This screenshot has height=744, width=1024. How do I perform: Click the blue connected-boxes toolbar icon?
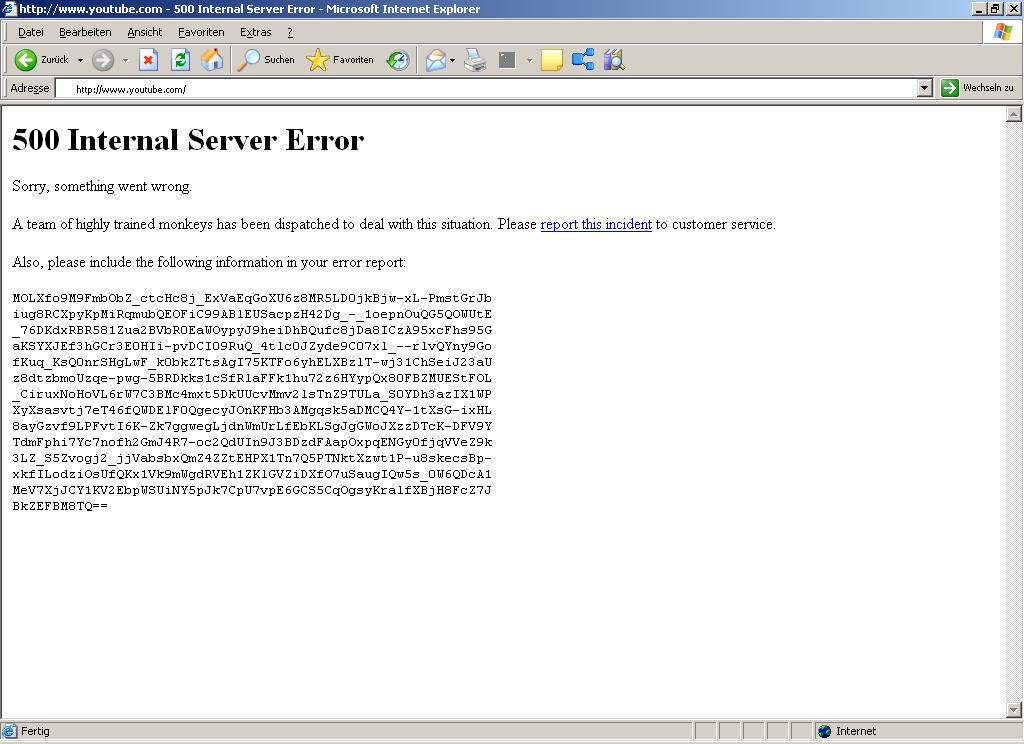(x=583, y=60)
